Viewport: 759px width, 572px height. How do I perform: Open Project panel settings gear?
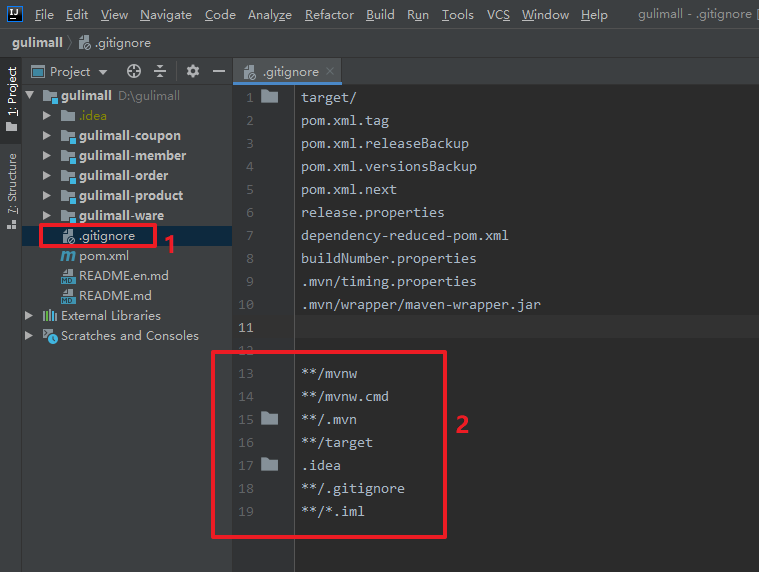(193, 72)
